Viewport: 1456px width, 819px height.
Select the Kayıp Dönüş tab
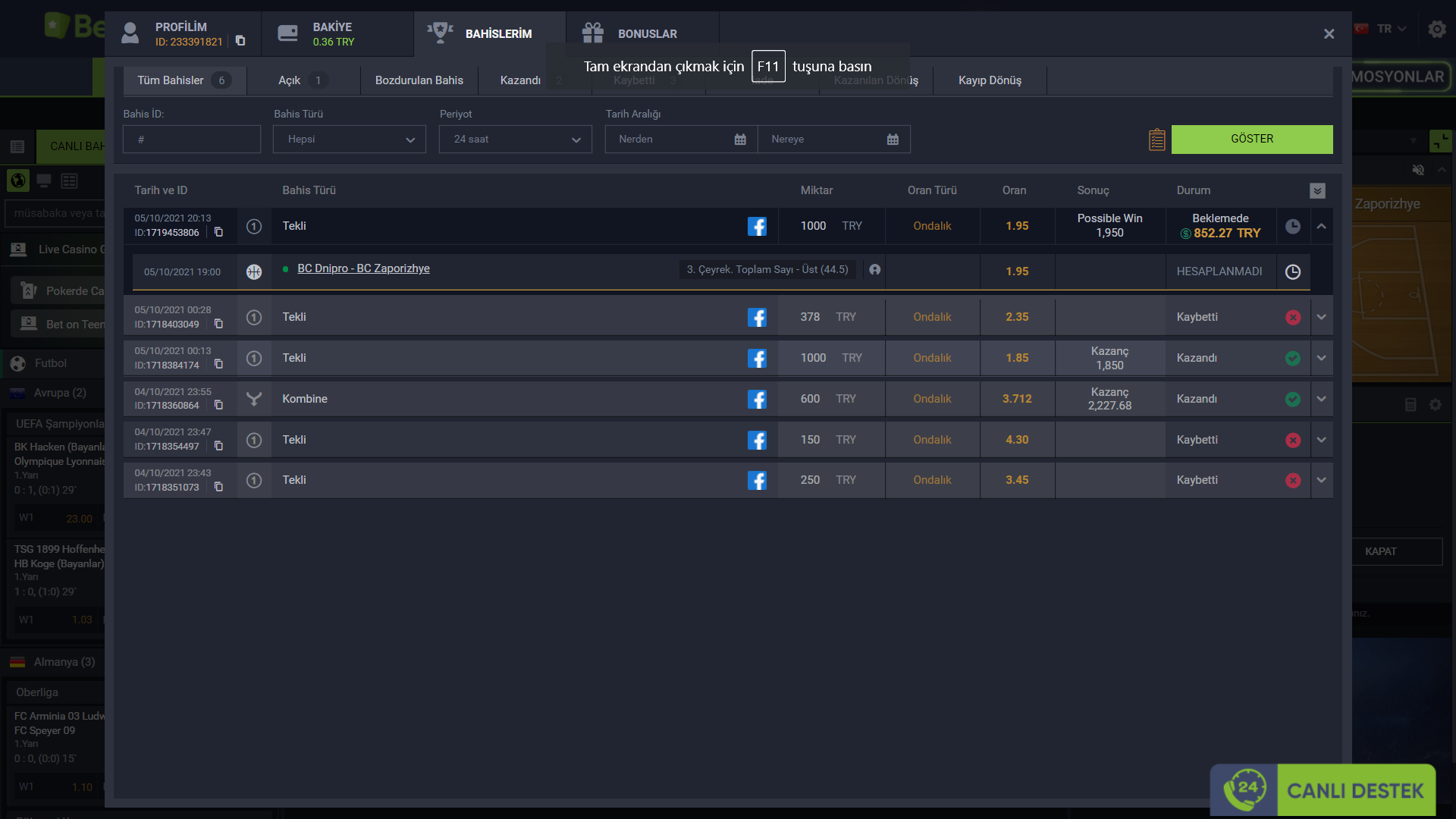990,80
